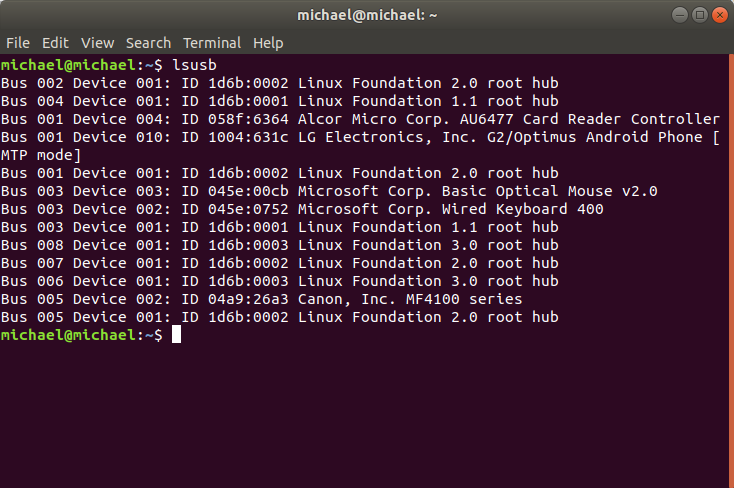Image resolution: width=734 pixels, height=488 pixels.
Task: Open the Search menu
Action: [148, 43]
